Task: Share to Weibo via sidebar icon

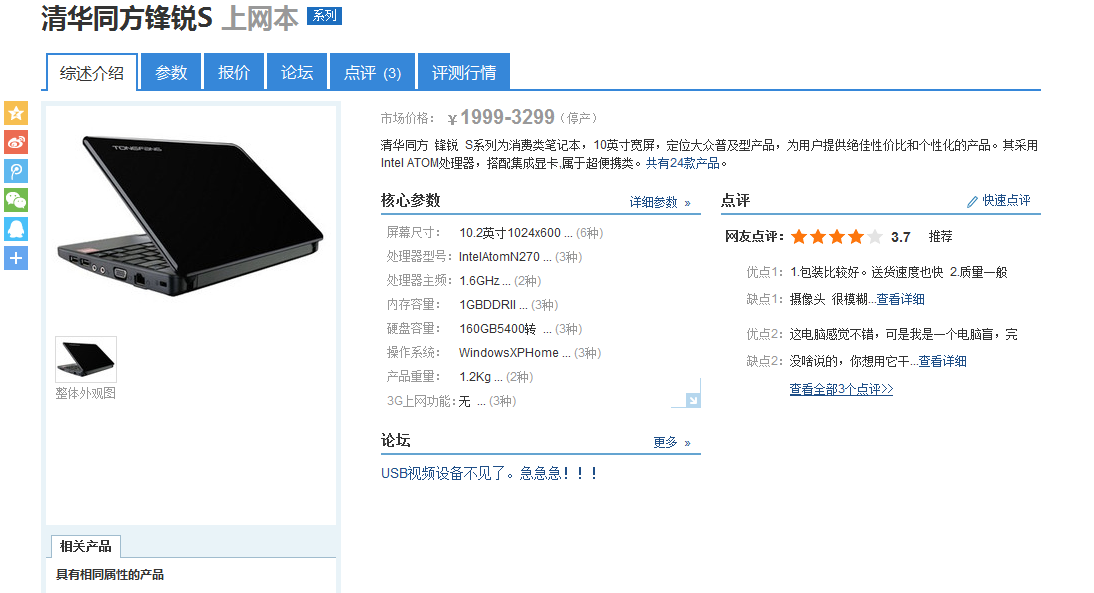Action: pos(16,142)
